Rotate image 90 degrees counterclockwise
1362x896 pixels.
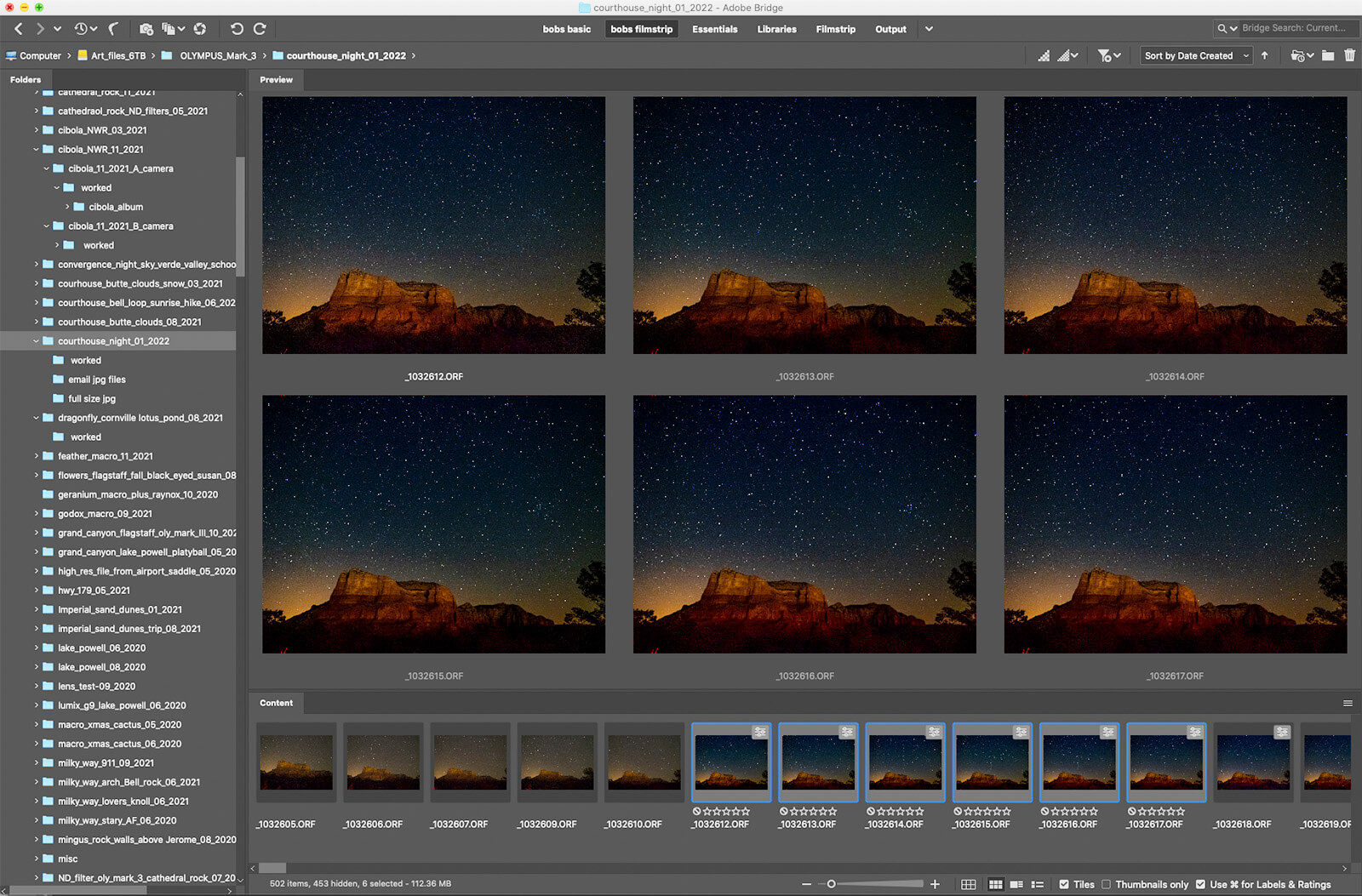pyautogui.click(x=237, y=29)
